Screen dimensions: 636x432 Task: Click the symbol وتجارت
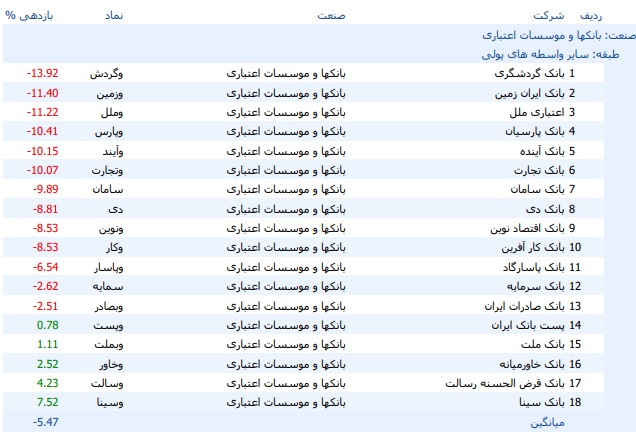[x=107, y=170]
